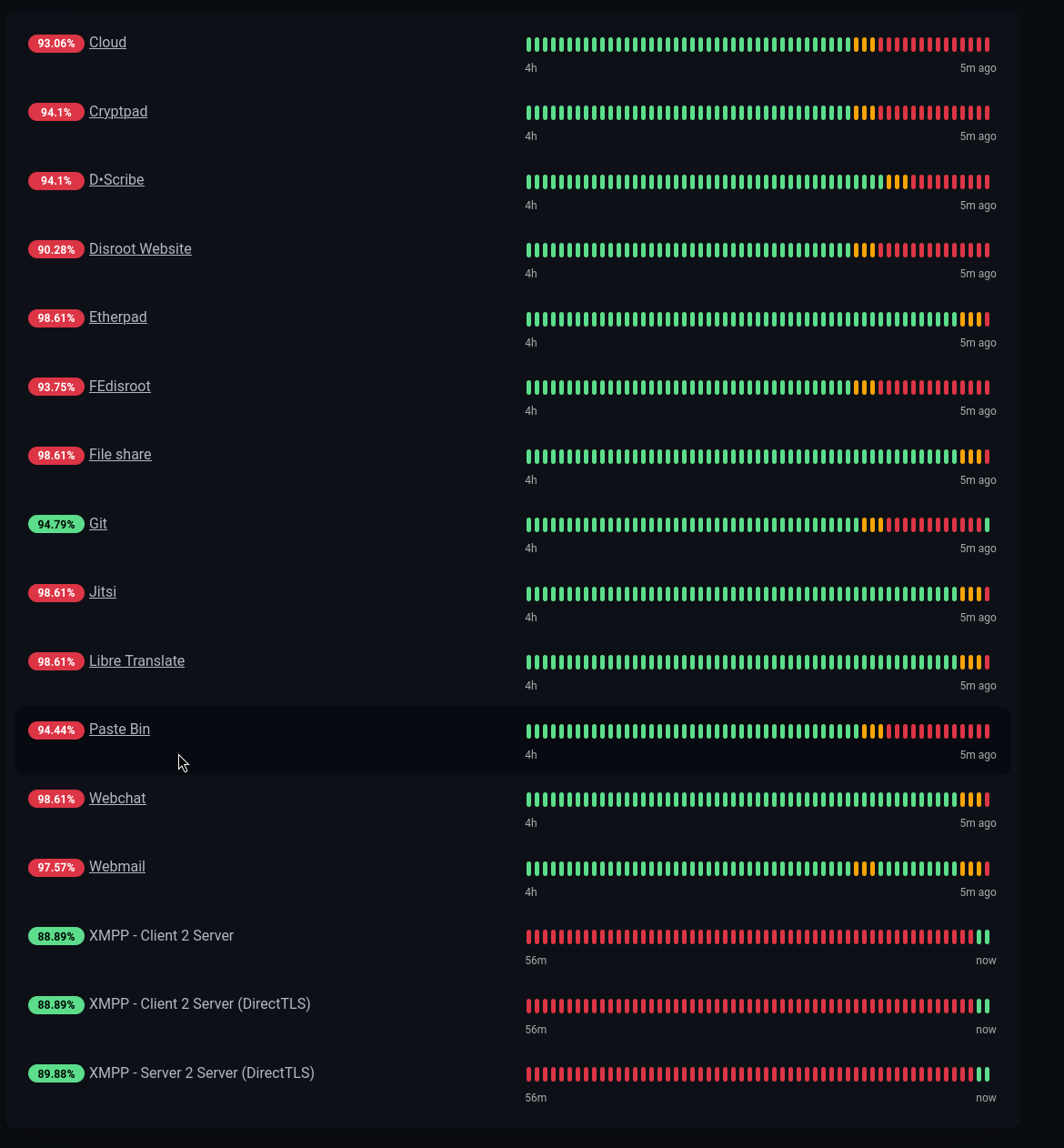Image resolution: width=1064 pixels, height=1148 pixels.
Task: Open the File share link
Action: [120, 455]
